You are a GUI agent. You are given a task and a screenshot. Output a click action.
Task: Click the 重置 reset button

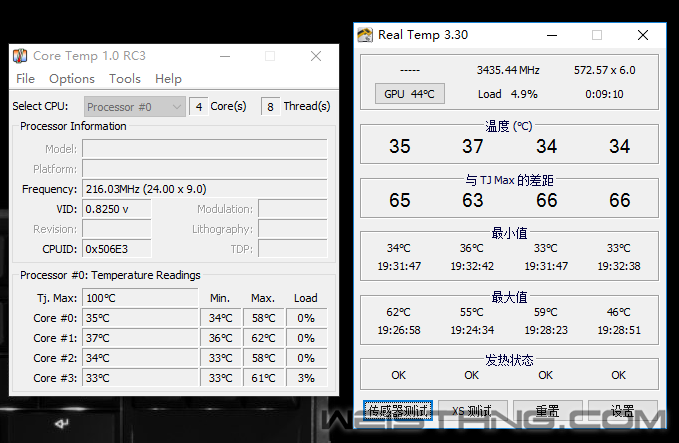tap(547, 410)
